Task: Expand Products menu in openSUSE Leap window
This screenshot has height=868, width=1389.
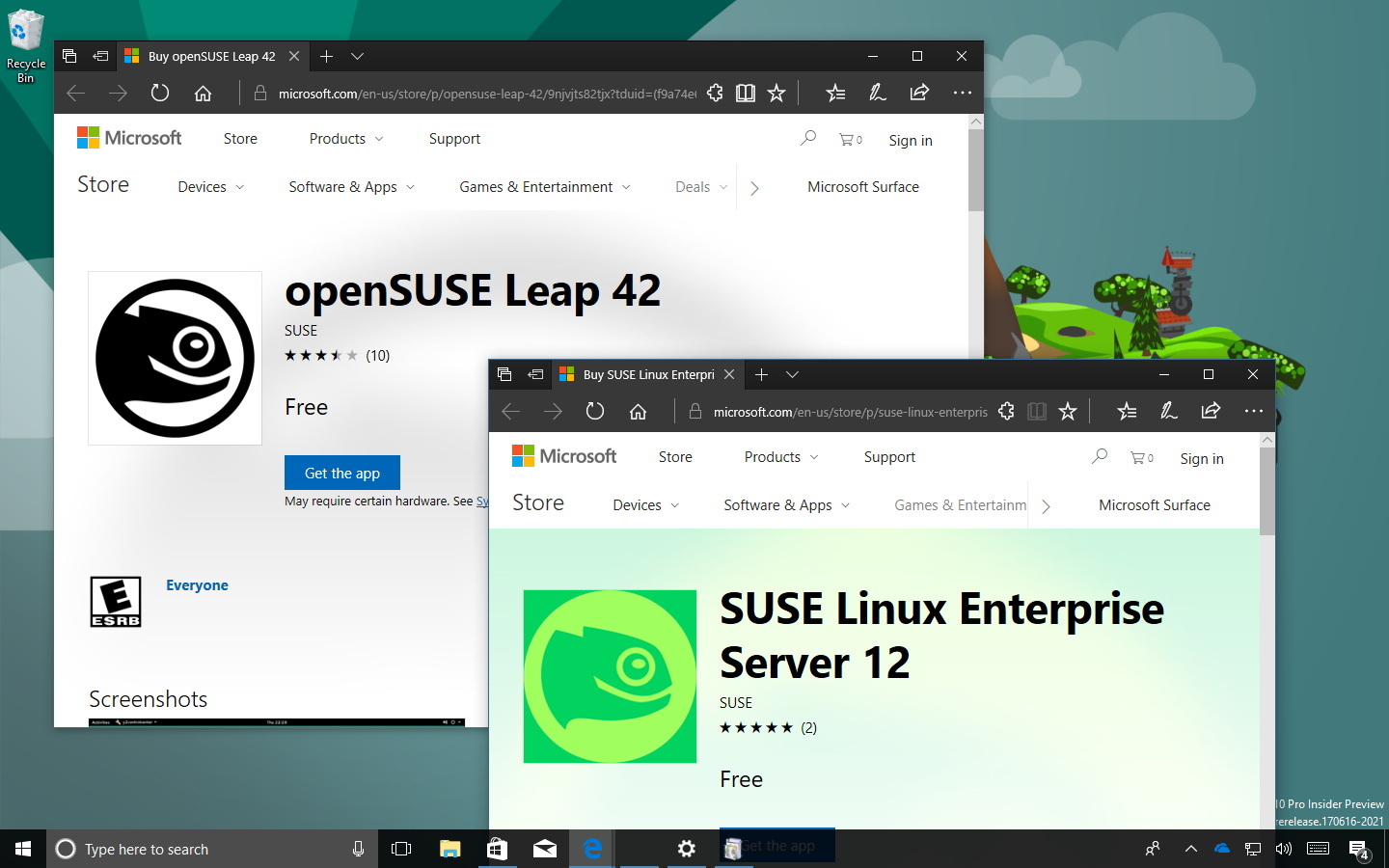Action: [x=346, y=139]
